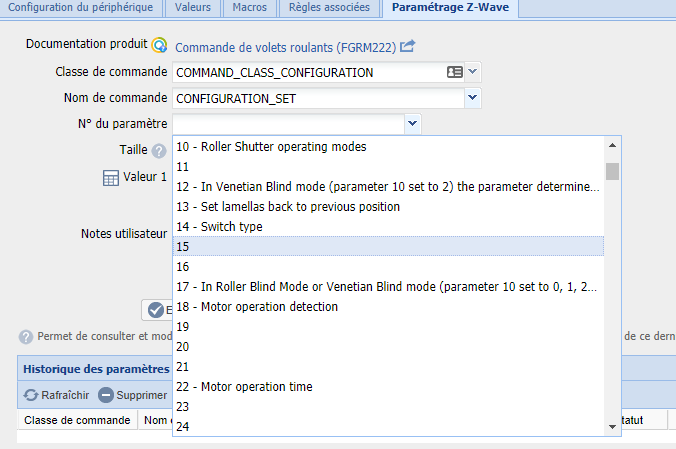
Task: Expand the Nom de commande dropdown
Action: pos(473,97)
